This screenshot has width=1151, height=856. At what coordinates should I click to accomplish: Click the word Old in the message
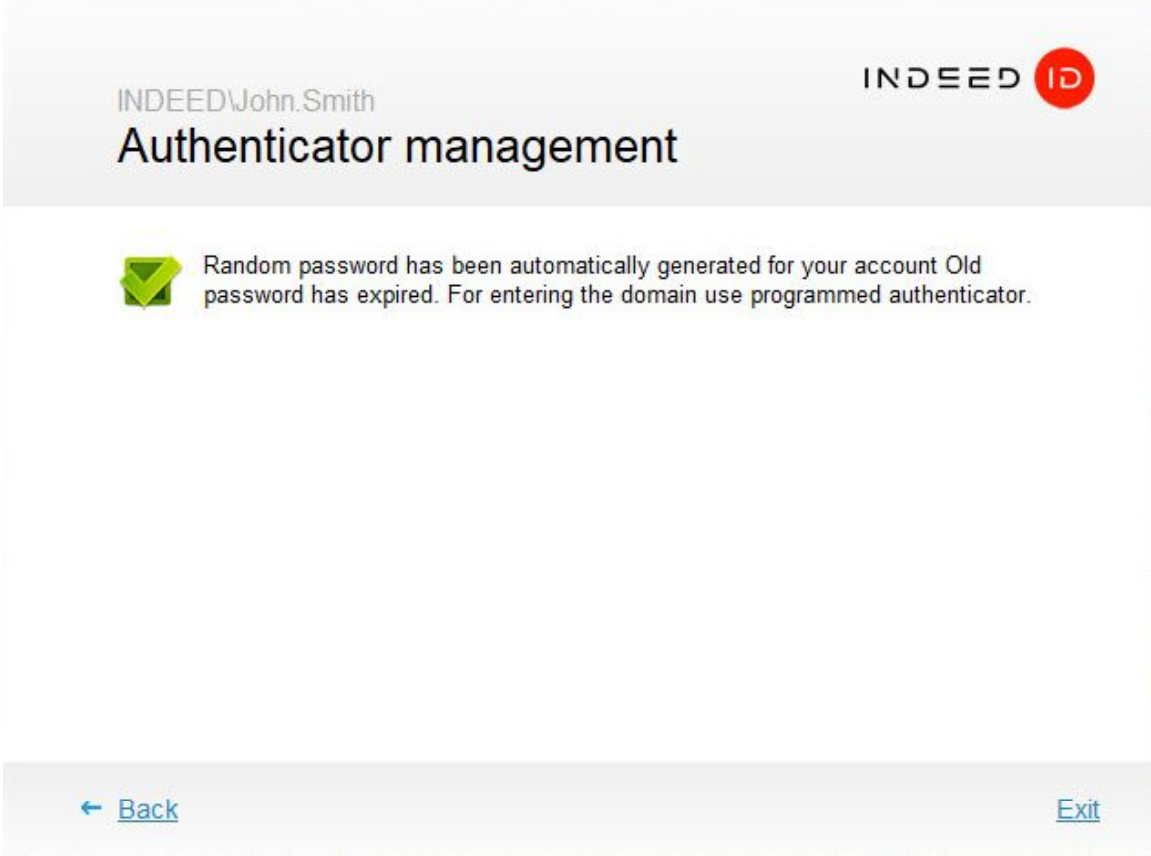click(966, 266)
